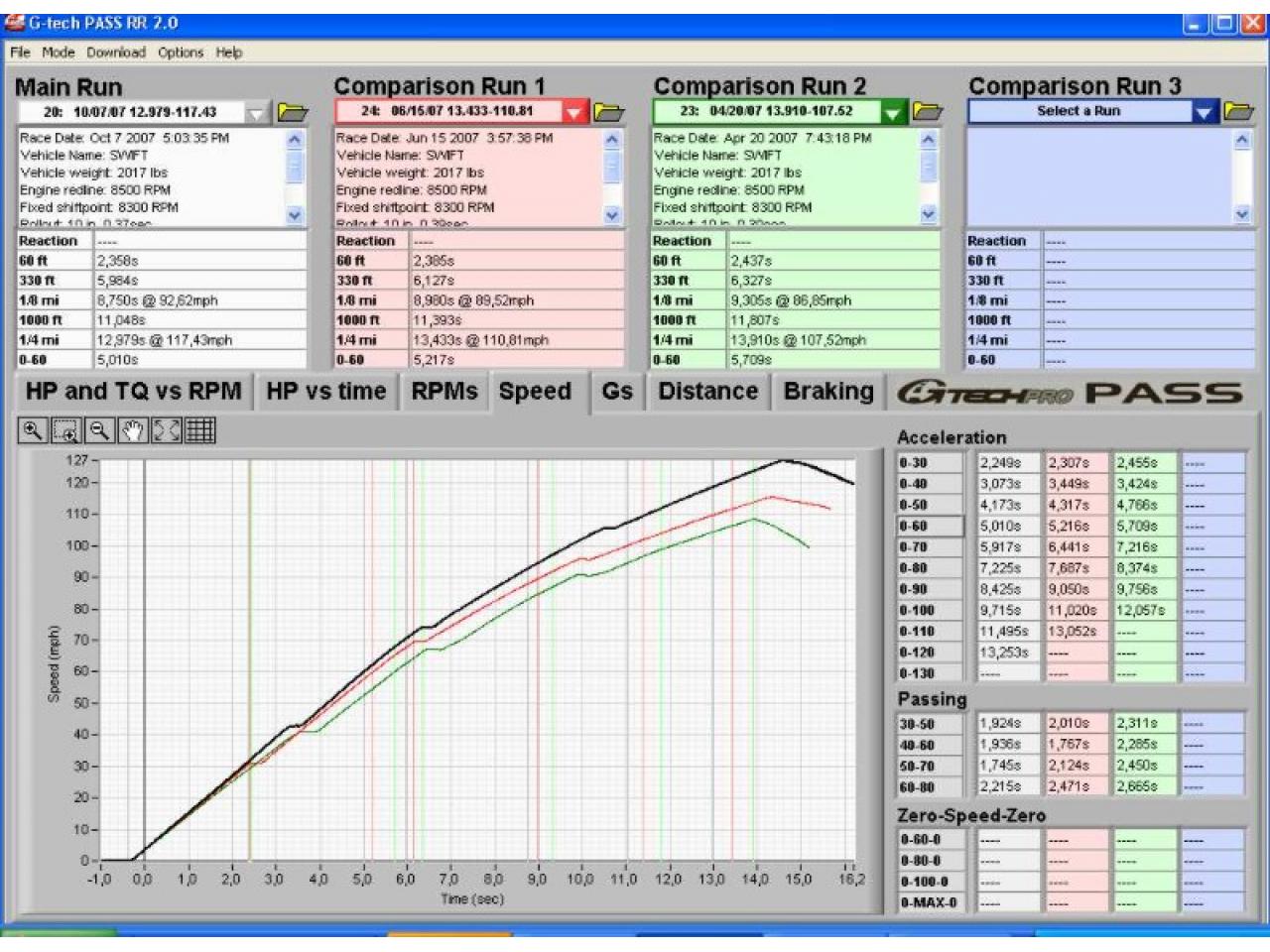Click the 30-50 passing row label

[930, 724]
